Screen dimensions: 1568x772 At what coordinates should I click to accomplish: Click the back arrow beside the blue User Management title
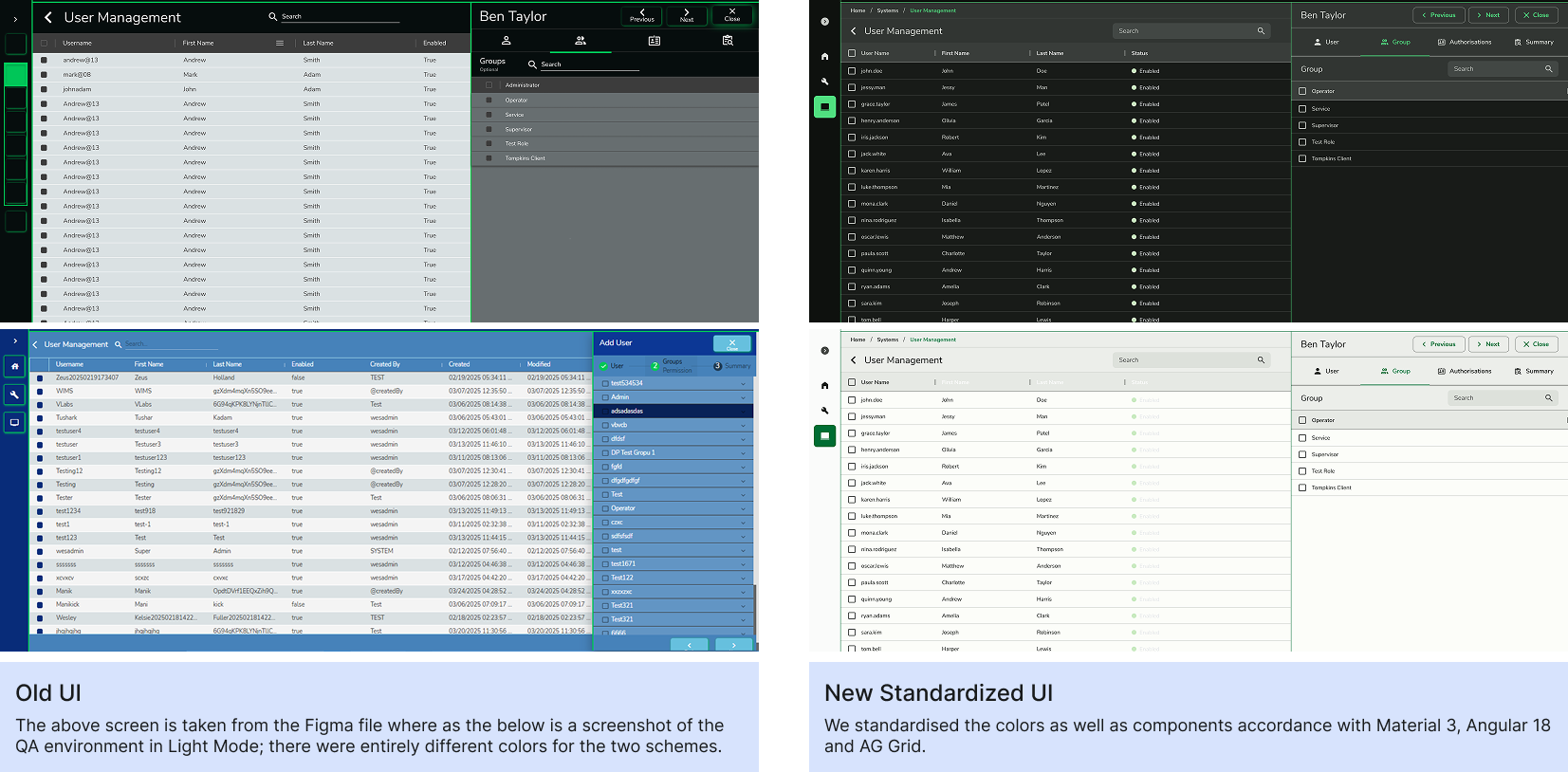(x=35, y=344)
